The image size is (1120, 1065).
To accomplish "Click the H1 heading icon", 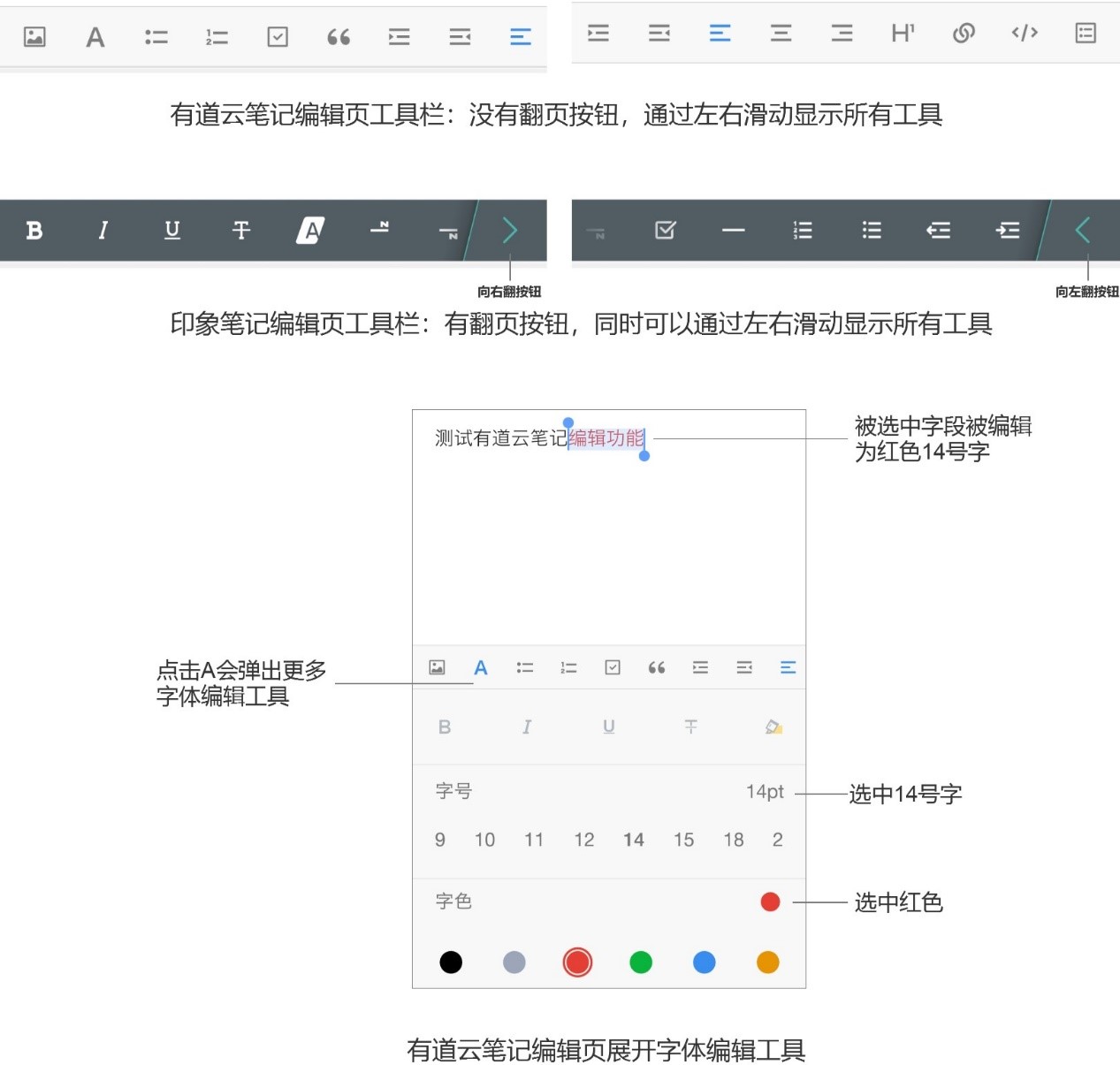I will 902,34.
